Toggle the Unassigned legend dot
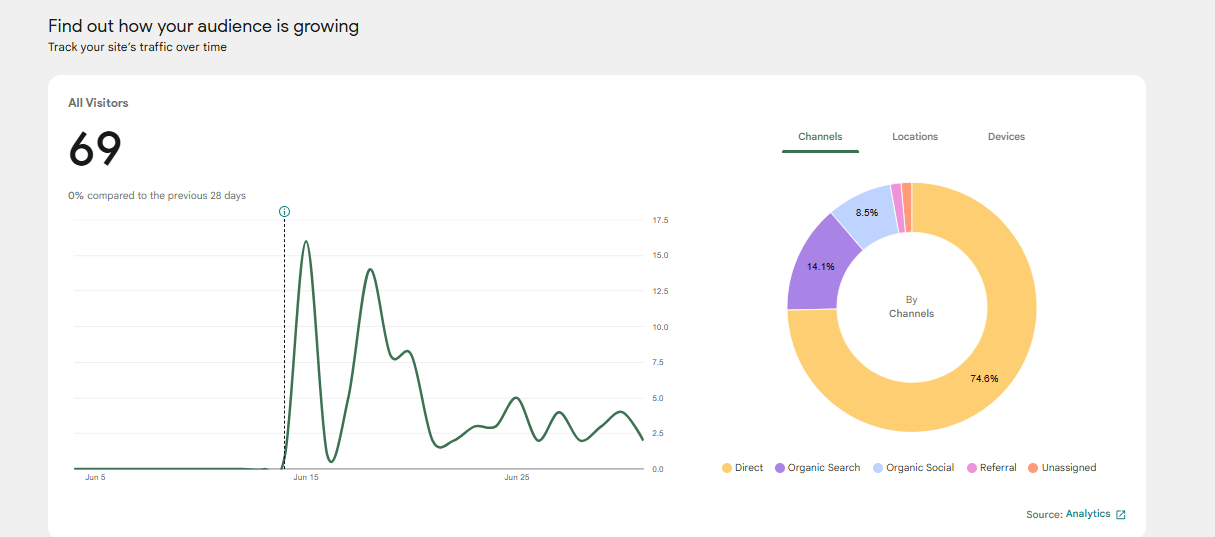This screenshot has width=1215, height=537. 1033,468
